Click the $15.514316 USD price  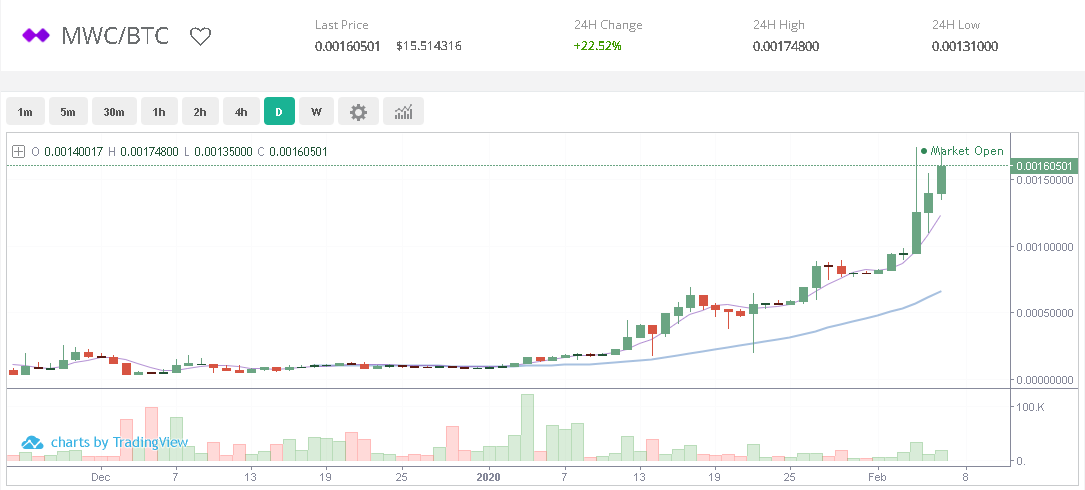(x=429, y=47)
